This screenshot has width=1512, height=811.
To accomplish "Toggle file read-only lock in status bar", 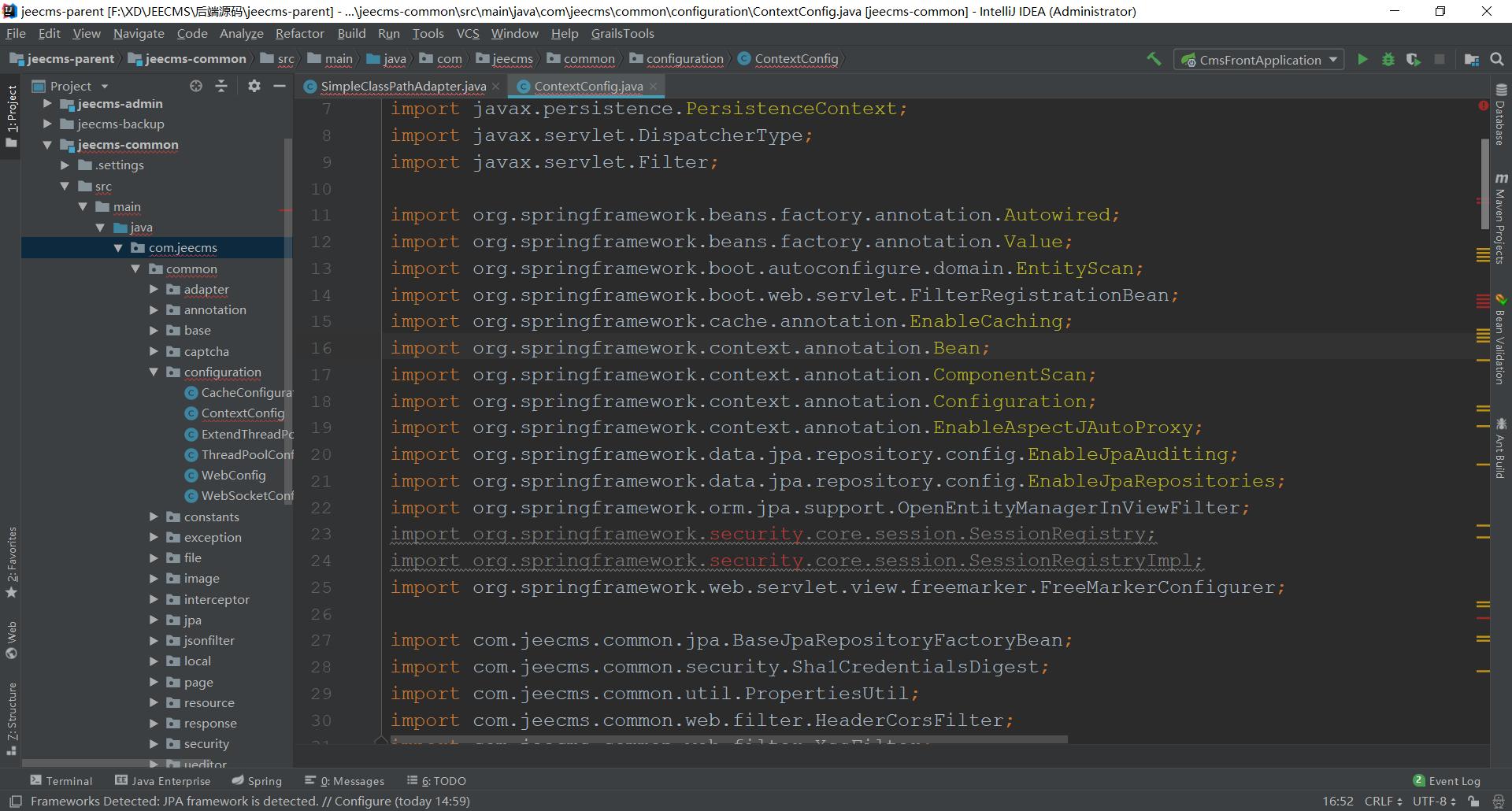I will [1473, 802].
